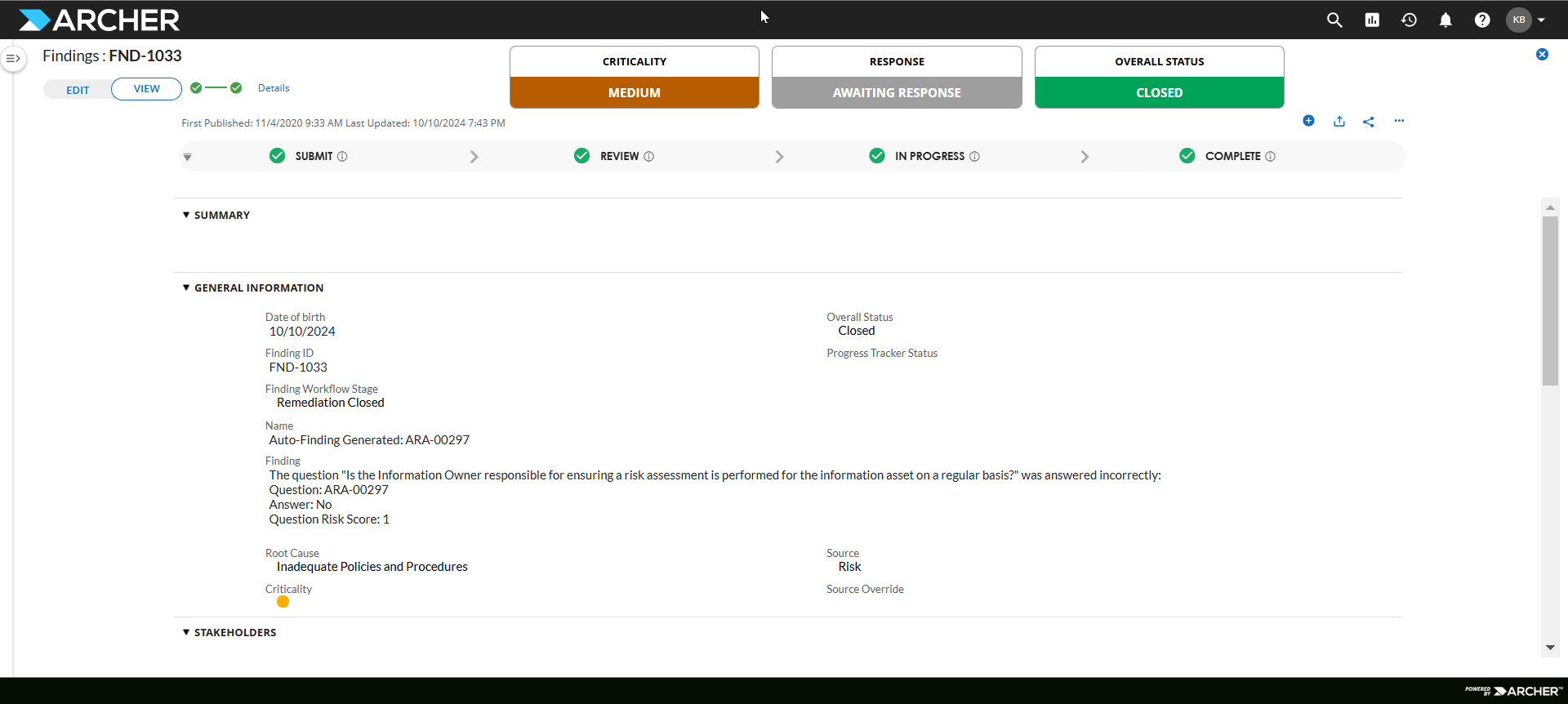Collapse the STAKEHOLDERS section
This screenshot has width=1568, height=704.
186,632
